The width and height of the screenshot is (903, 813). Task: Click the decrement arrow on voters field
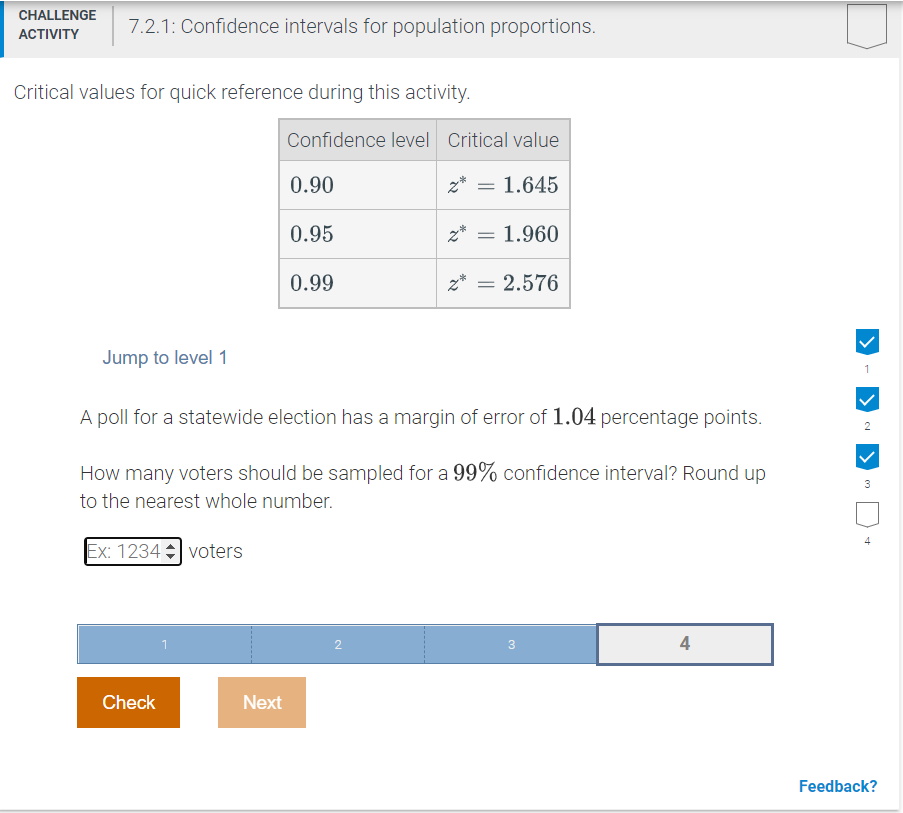pyautogui.click(x=170, y=555)
